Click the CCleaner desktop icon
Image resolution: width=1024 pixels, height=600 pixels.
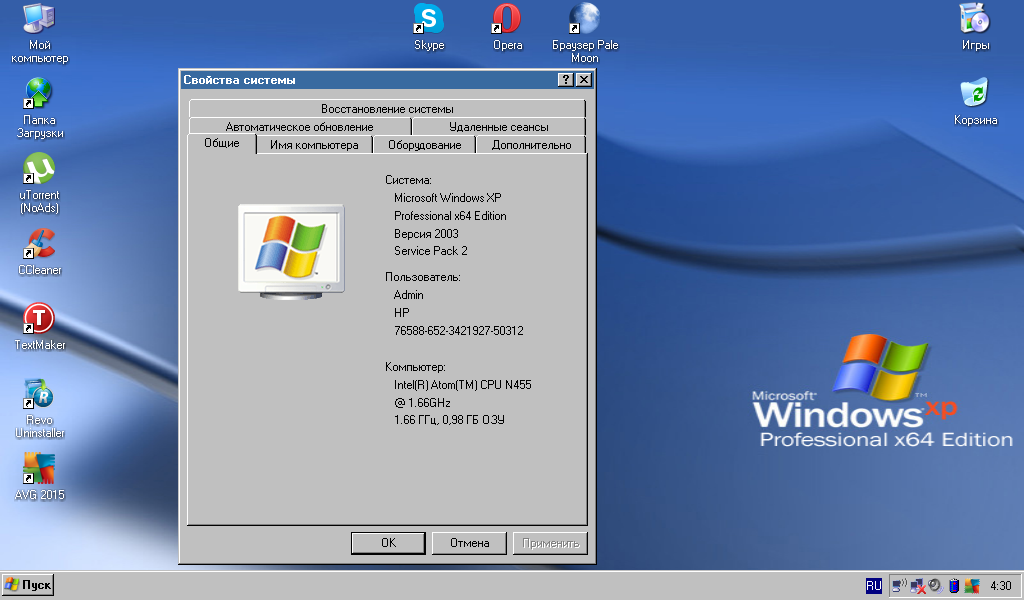(39, 243)
